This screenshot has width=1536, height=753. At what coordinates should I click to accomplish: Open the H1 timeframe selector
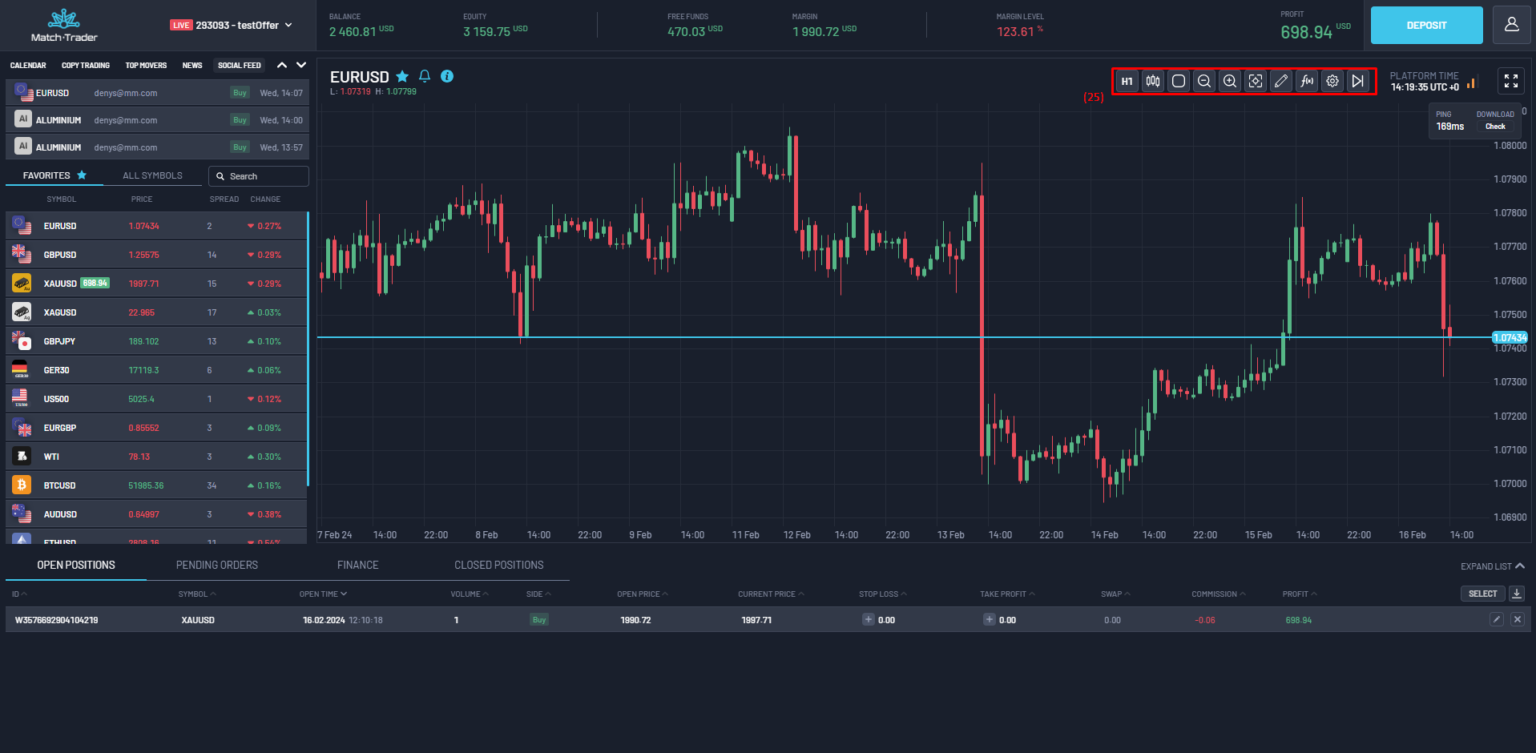click(1127, 81)
